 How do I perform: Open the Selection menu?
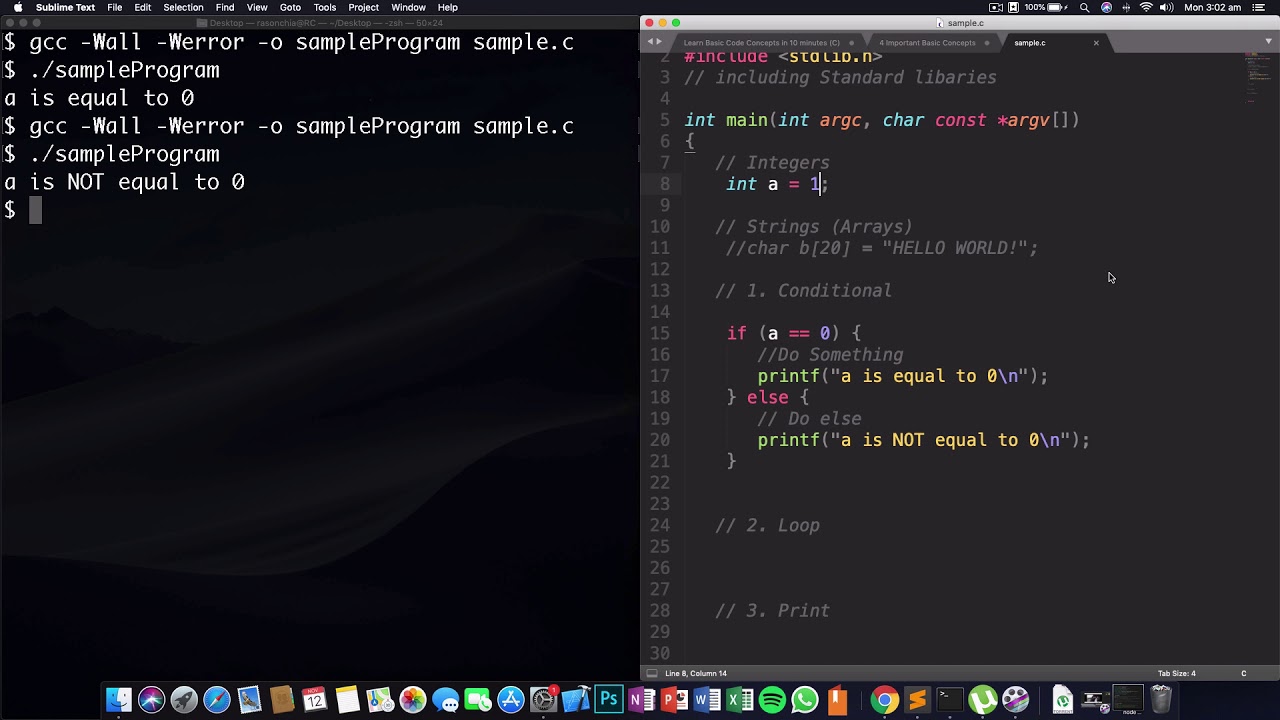coord(183,7)
